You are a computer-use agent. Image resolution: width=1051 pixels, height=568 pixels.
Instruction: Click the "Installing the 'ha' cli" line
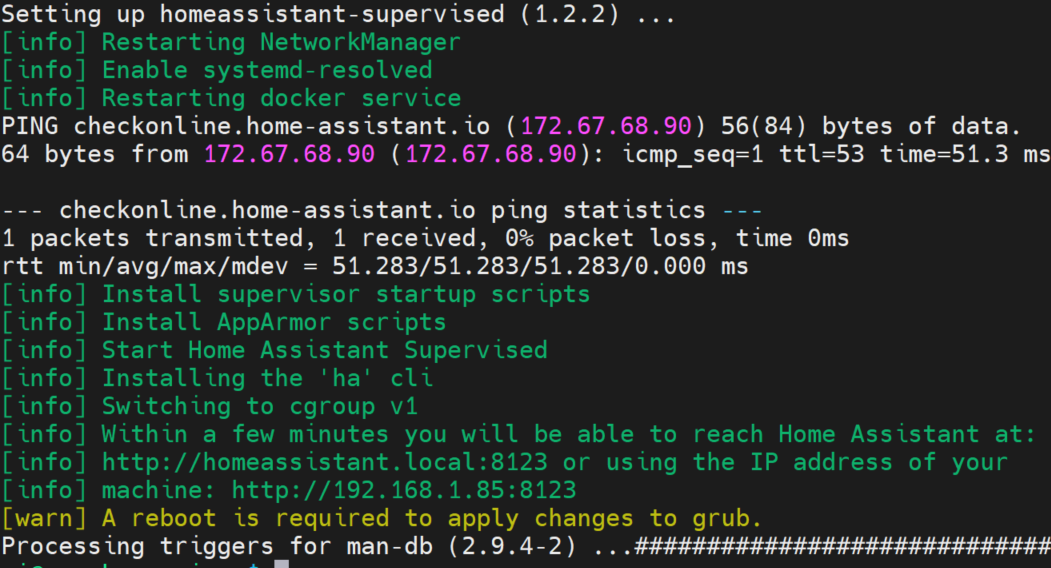click(x=217, y=378)
